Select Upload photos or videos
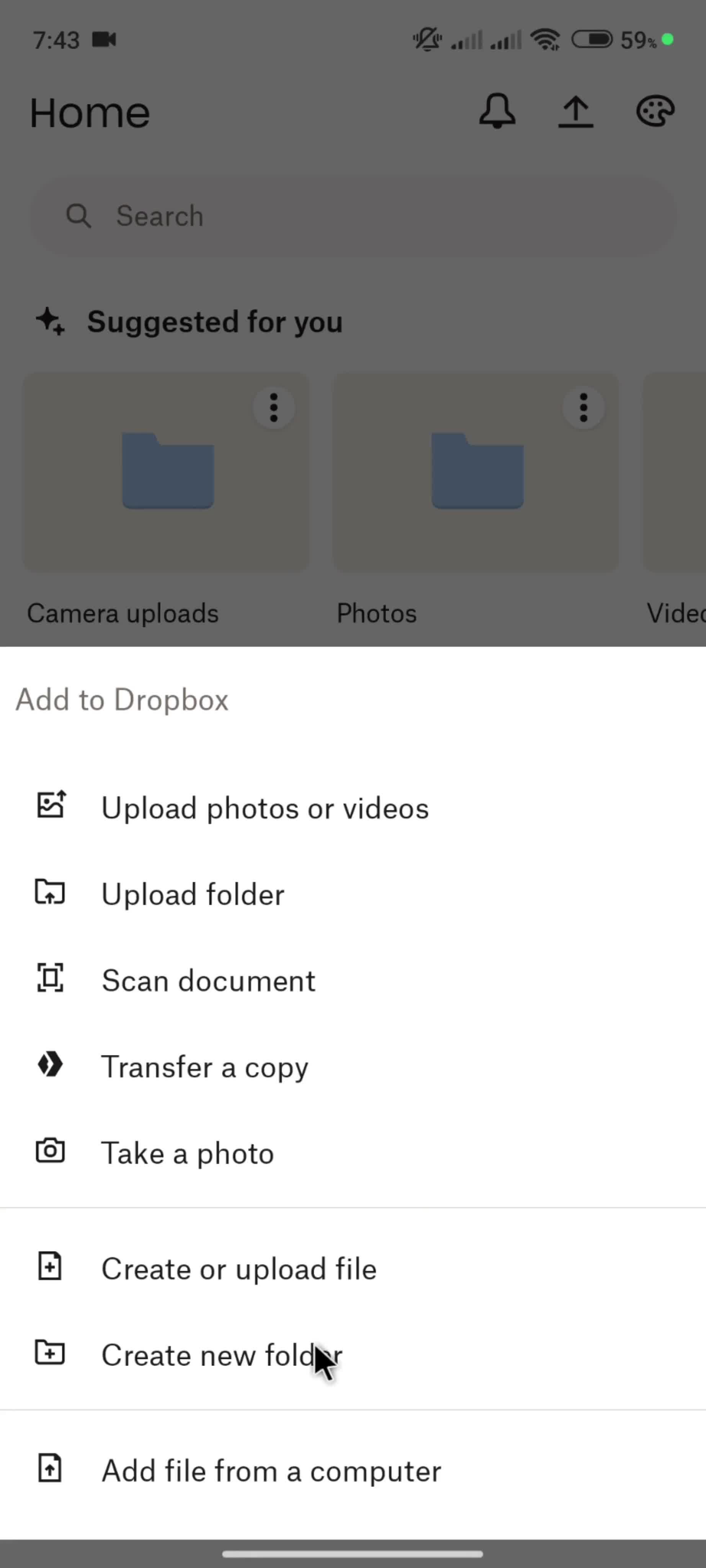This screenshot has width=706, height=1568. [353, 808]
